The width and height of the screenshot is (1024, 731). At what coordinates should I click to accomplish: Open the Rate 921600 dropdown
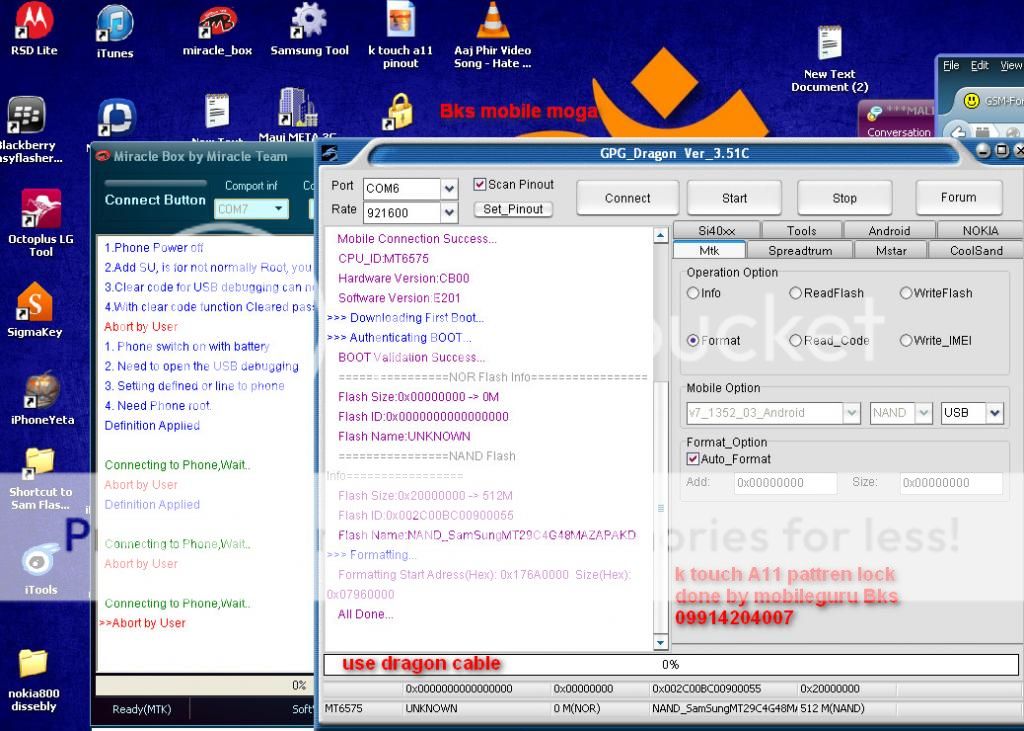(x=449, y=212)
